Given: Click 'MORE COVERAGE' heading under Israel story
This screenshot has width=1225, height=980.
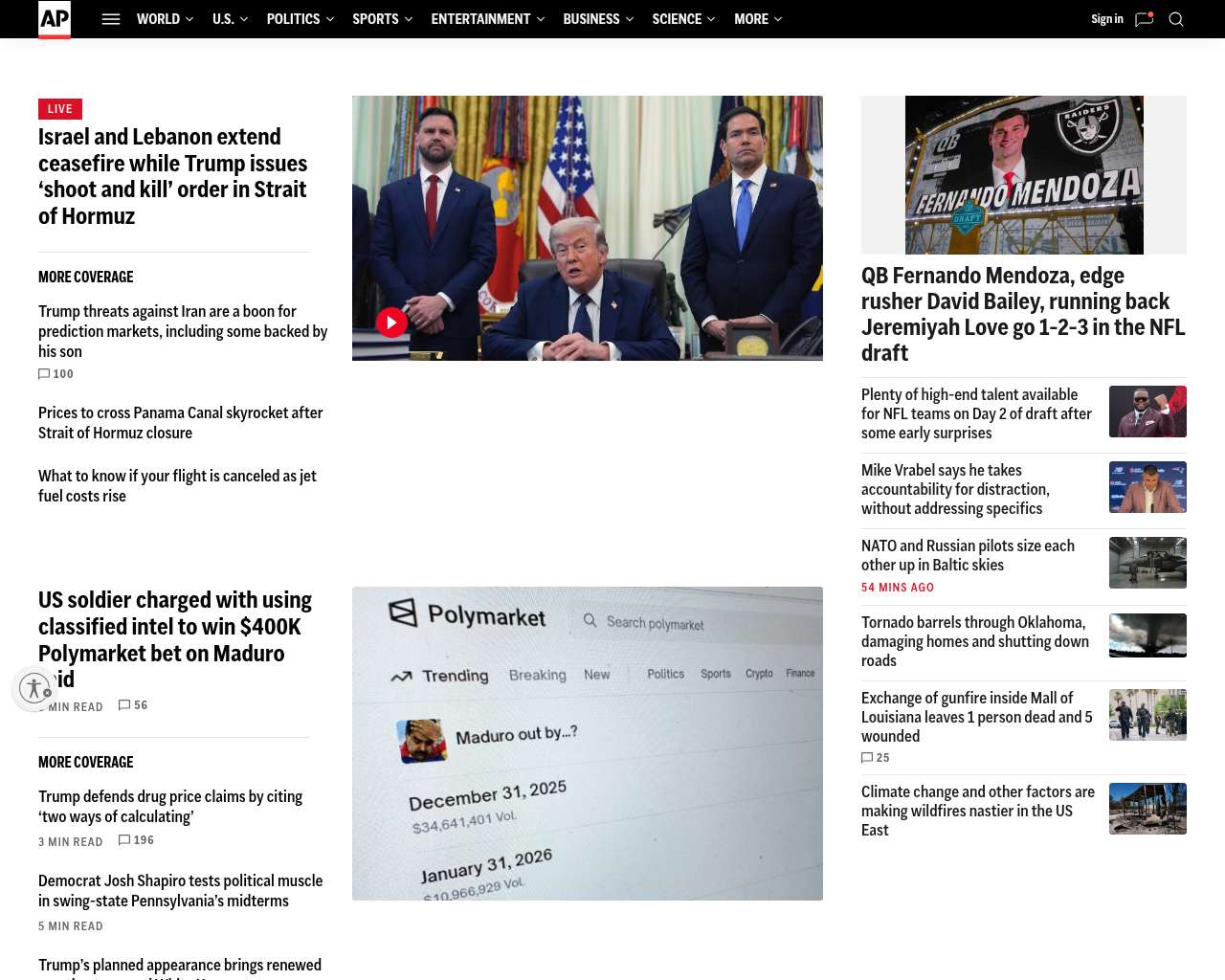Looking at the screenshot, I should [86, 277].
